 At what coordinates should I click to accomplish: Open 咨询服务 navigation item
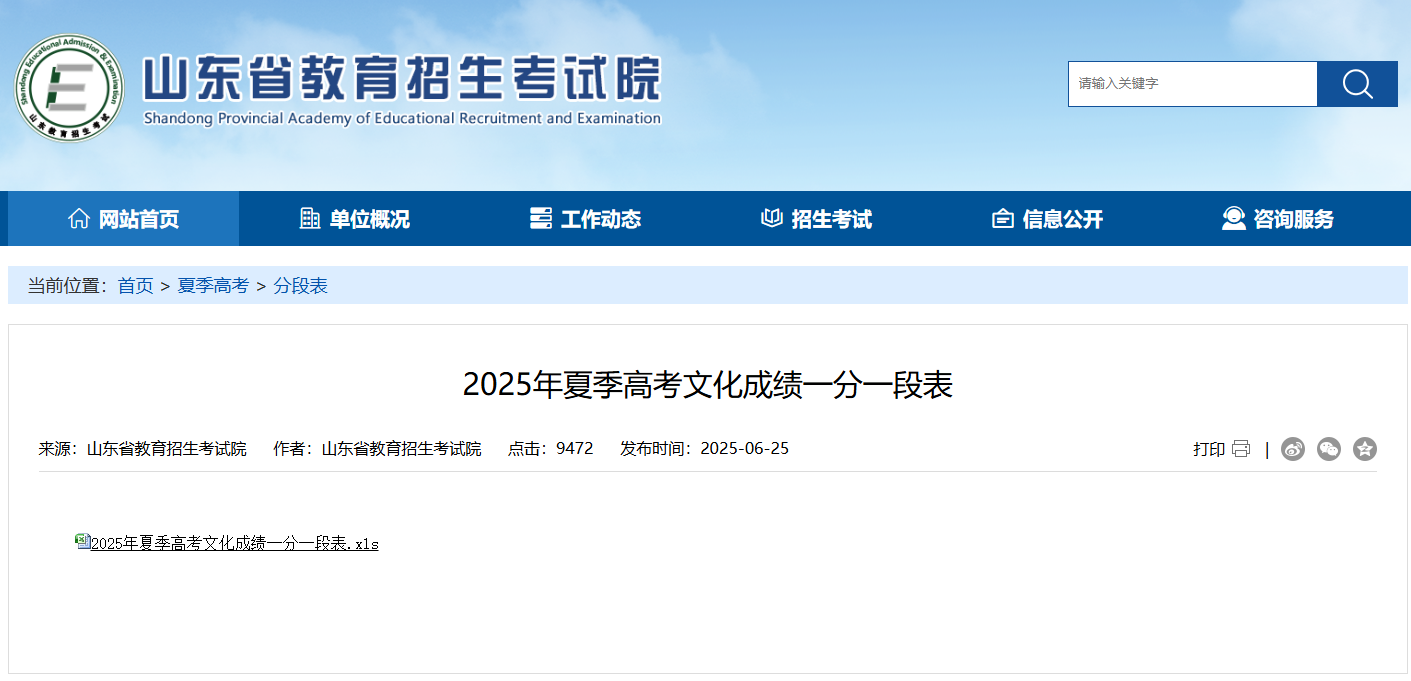click(x=1279, y=218)
